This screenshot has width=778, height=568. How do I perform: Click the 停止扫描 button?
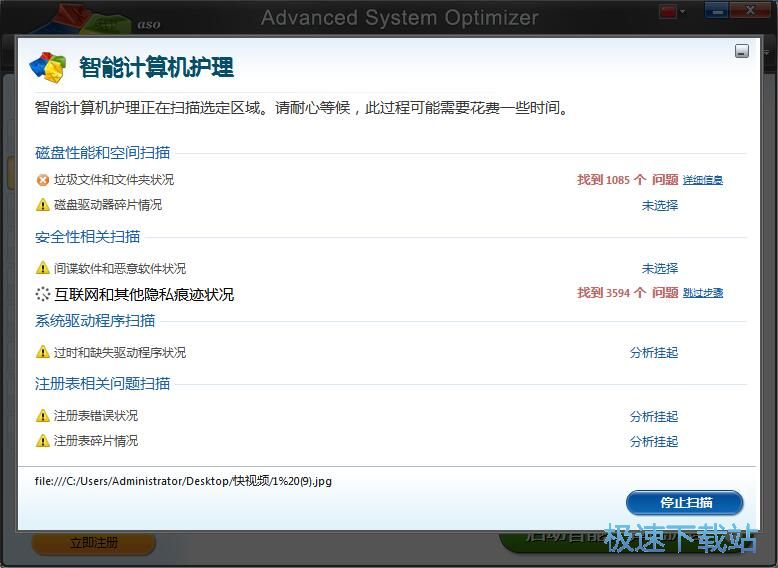(x=685, y=503)
